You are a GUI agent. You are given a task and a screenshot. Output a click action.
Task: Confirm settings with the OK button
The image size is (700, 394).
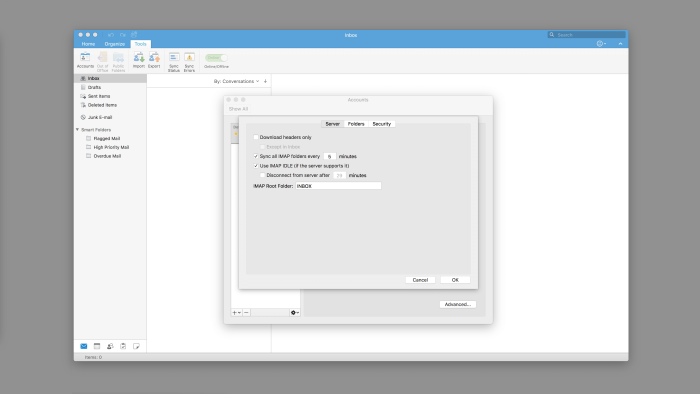pos(455,280)
